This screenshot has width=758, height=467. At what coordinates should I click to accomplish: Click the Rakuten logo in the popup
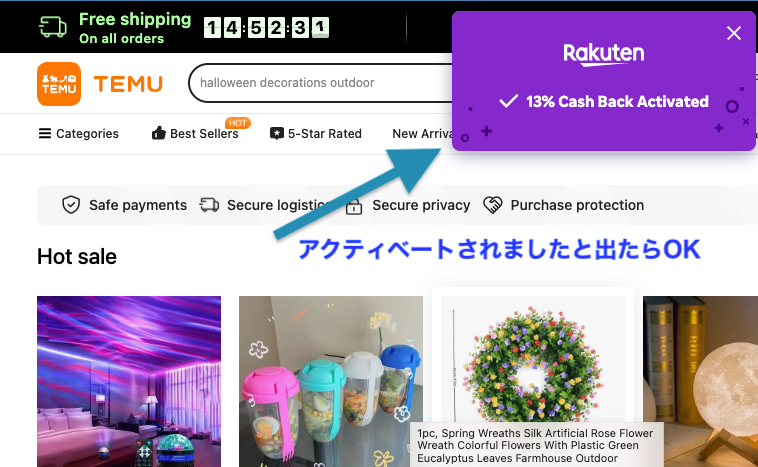(604, 54)
